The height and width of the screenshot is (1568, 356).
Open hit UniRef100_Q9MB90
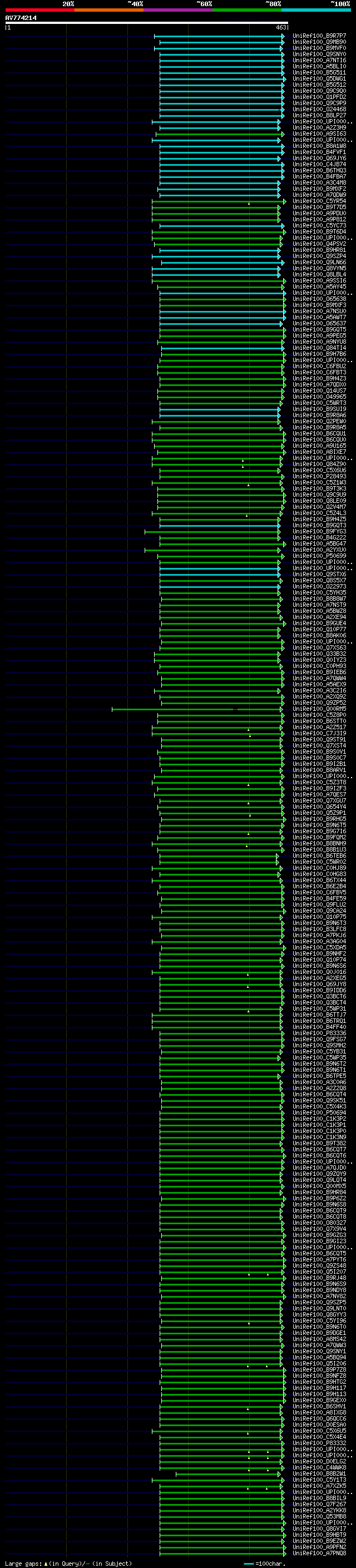tap(319, 42)
